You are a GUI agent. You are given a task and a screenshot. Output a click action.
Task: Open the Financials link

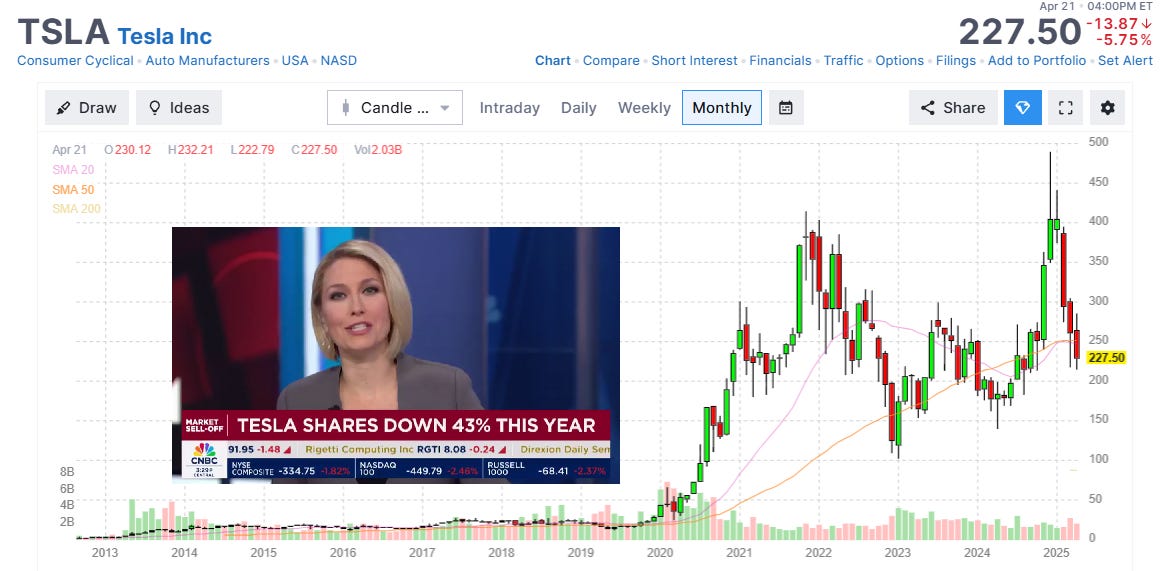tap(780, 61)
